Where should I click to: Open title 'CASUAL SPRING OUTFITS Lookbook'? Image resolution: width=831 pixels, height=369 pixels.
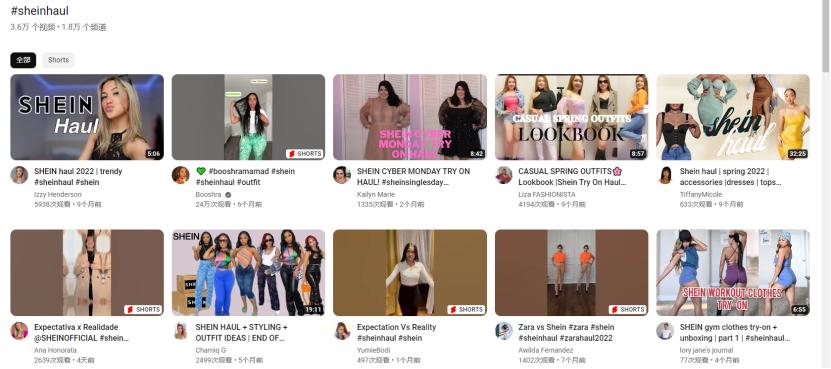tap(572, 177)
